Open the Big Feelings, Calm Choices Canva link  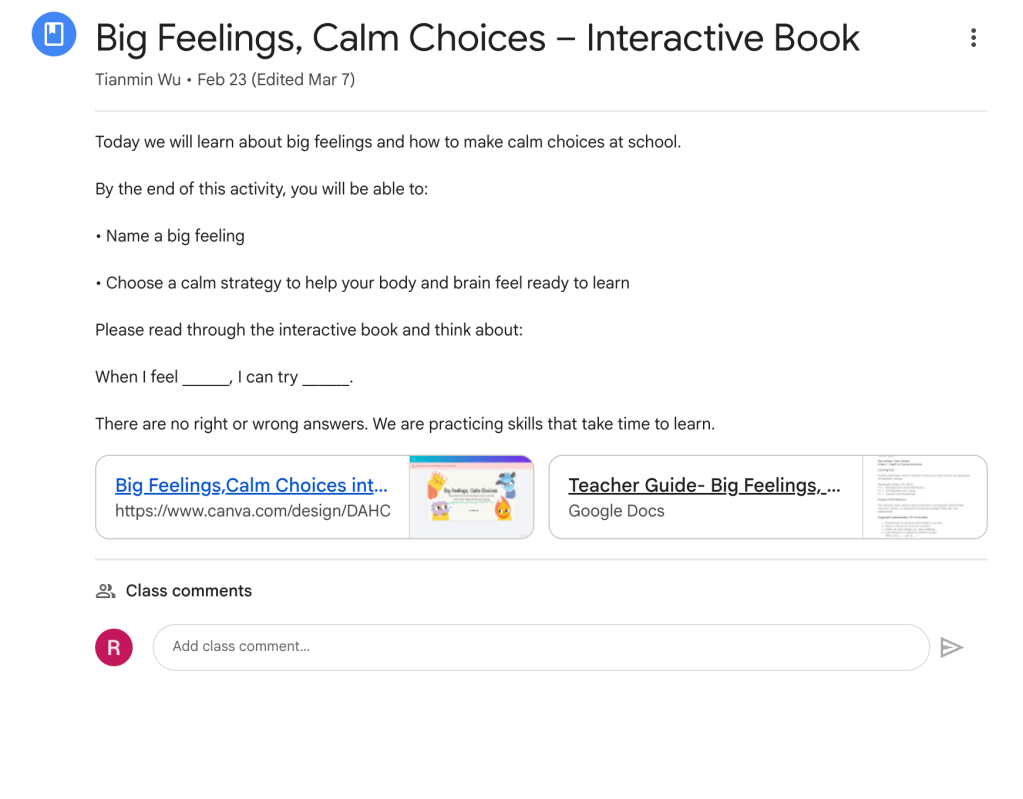point(251,485)
